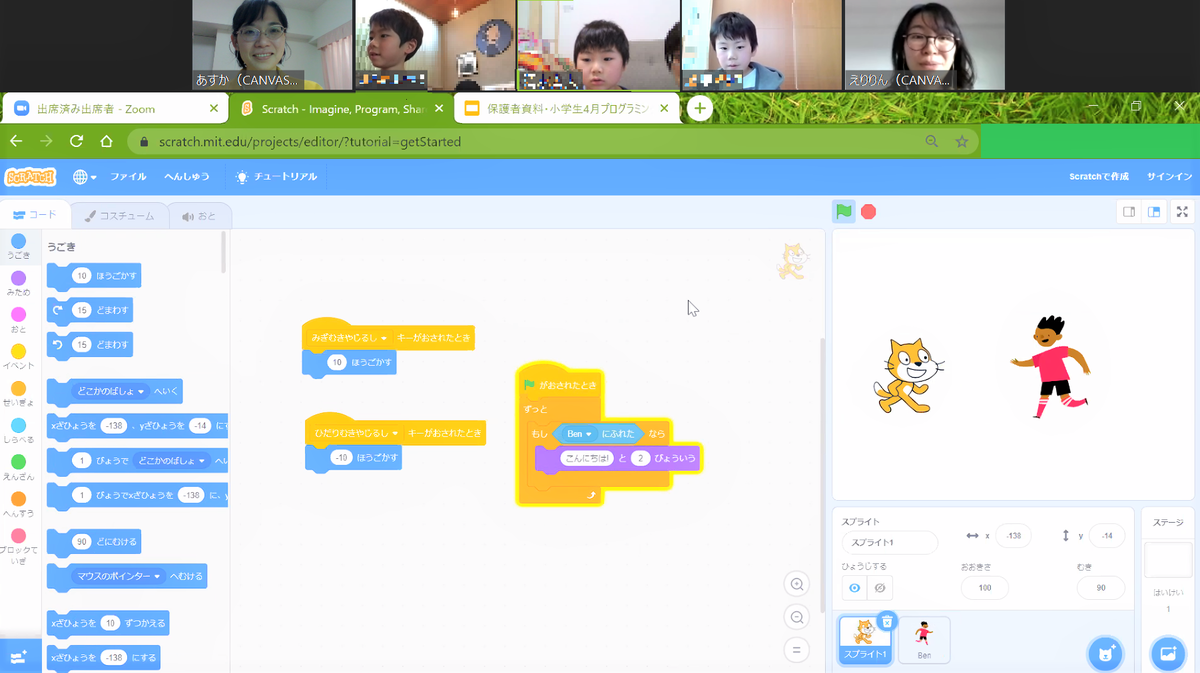
Task: Zoom out of the code workspace
Action: 797,617
